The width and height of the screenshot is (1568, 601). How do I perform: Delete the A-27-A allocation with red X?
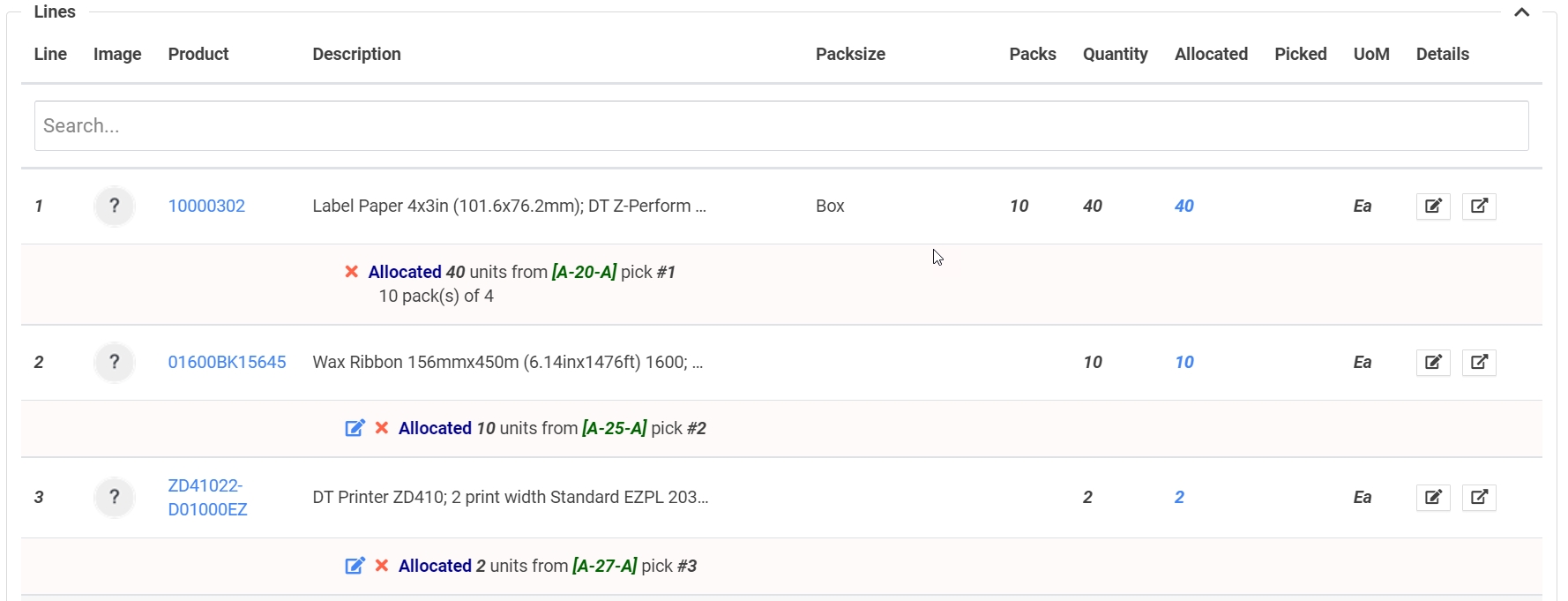click(x=382, y=566)
